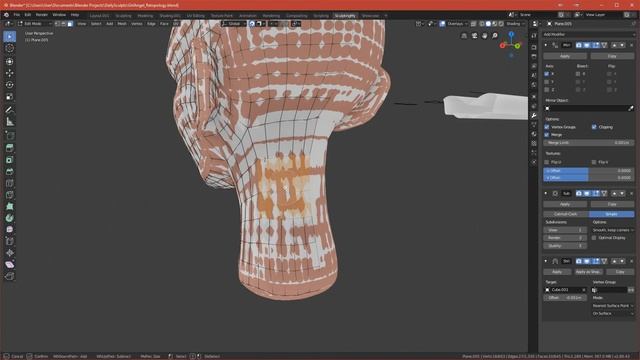Click the Apply as Shape button
The image size is (640, 360).
(588, 272)
